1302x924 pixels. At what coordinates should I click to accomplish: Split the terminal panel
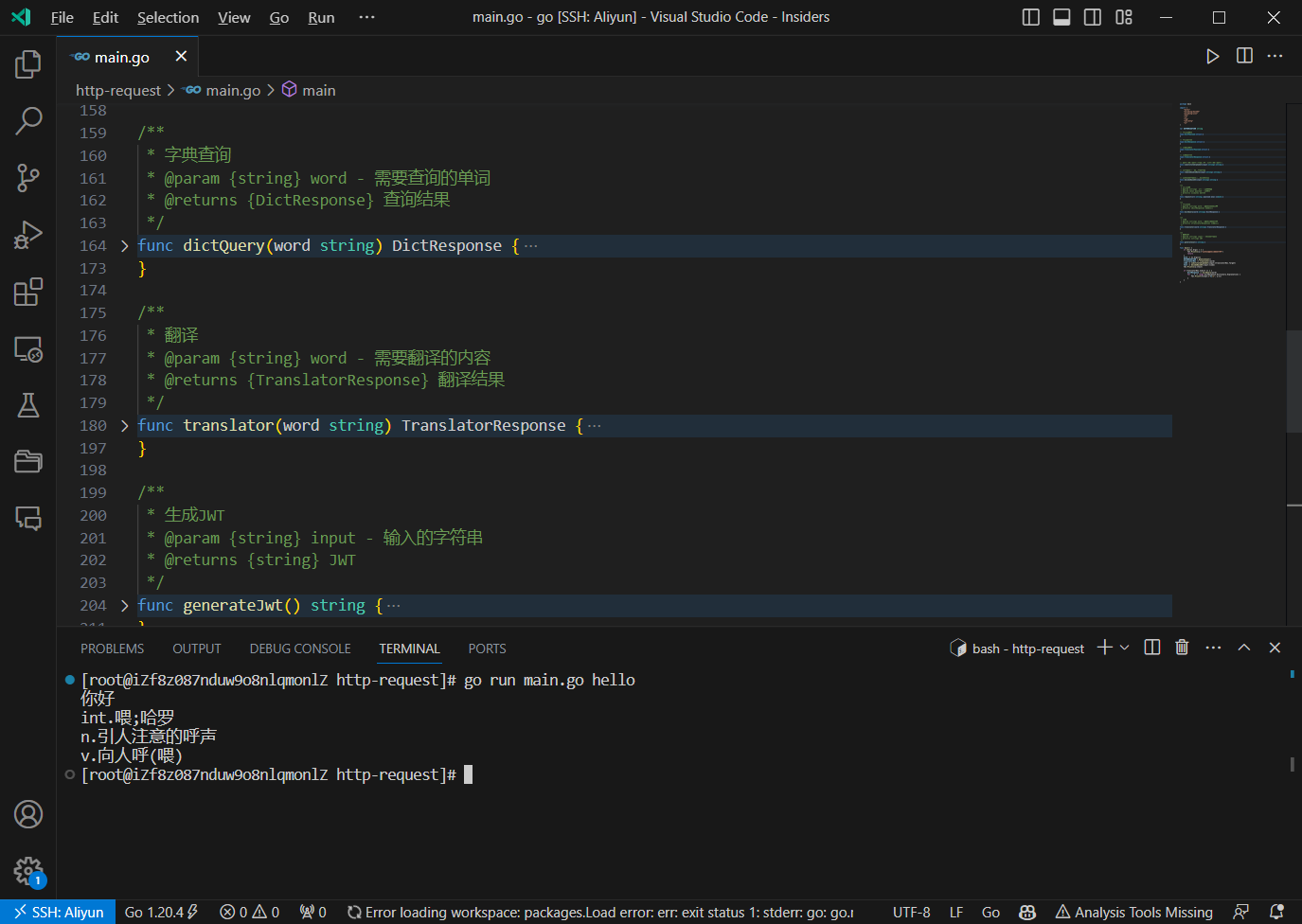1152,648
